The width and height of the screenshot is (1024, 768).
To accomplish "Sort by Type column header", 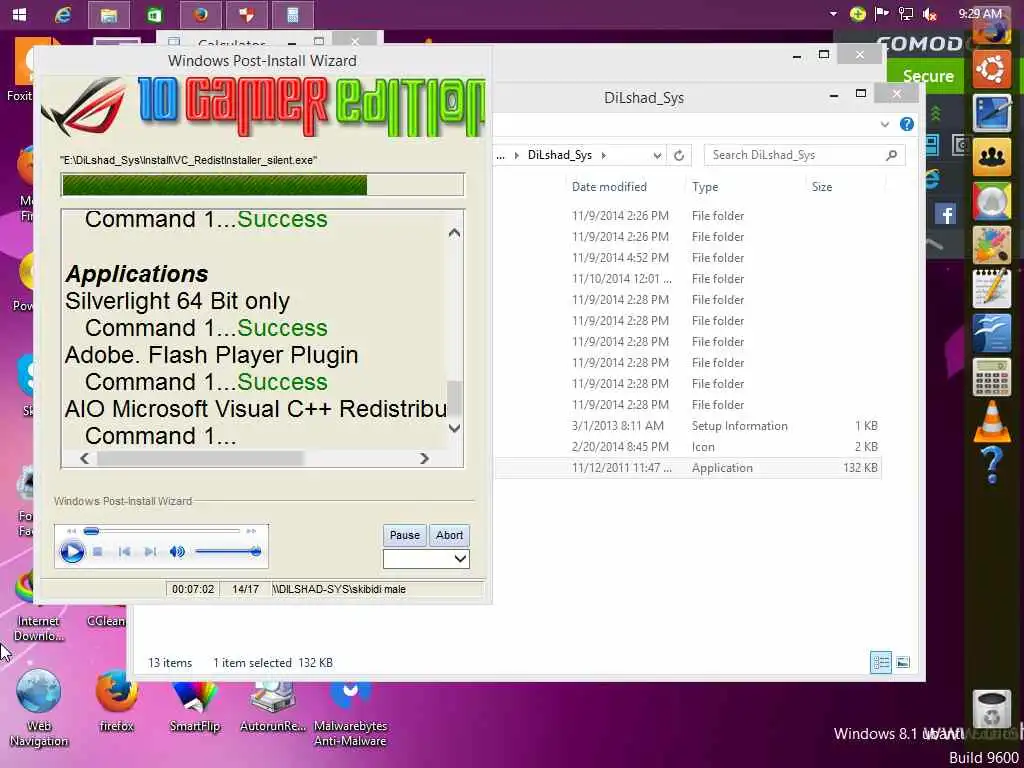I will (705, 187).
